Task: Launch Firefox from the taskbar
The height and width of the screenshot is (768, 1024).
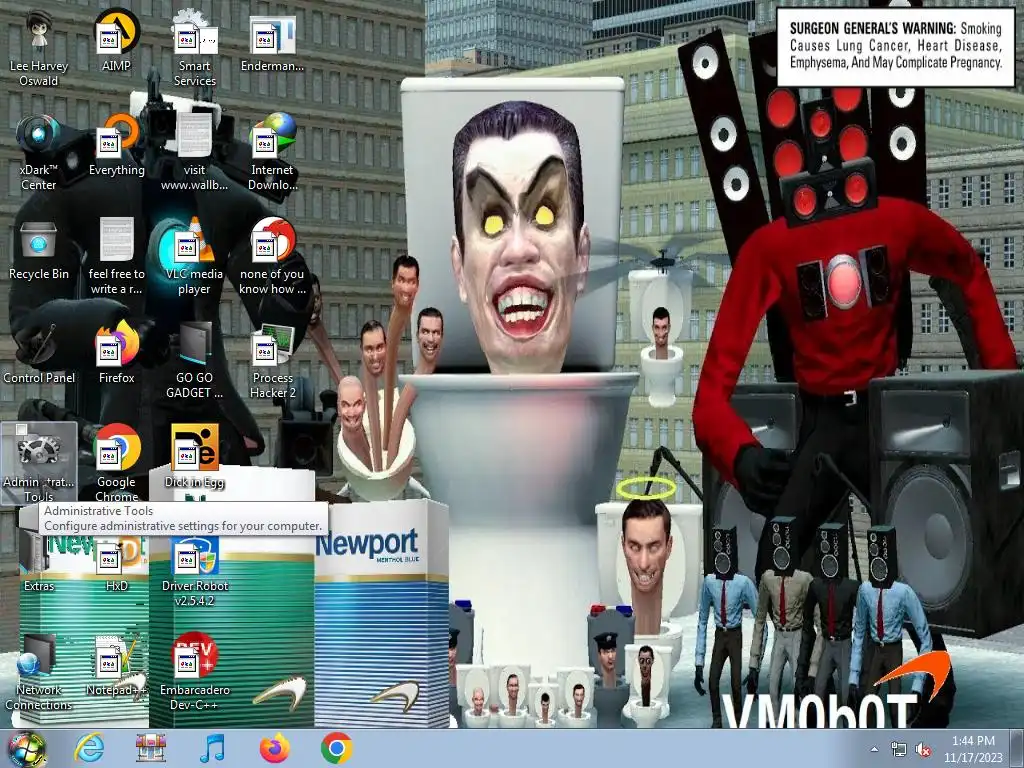Action: pyautogui.click(x=274, y=748)
